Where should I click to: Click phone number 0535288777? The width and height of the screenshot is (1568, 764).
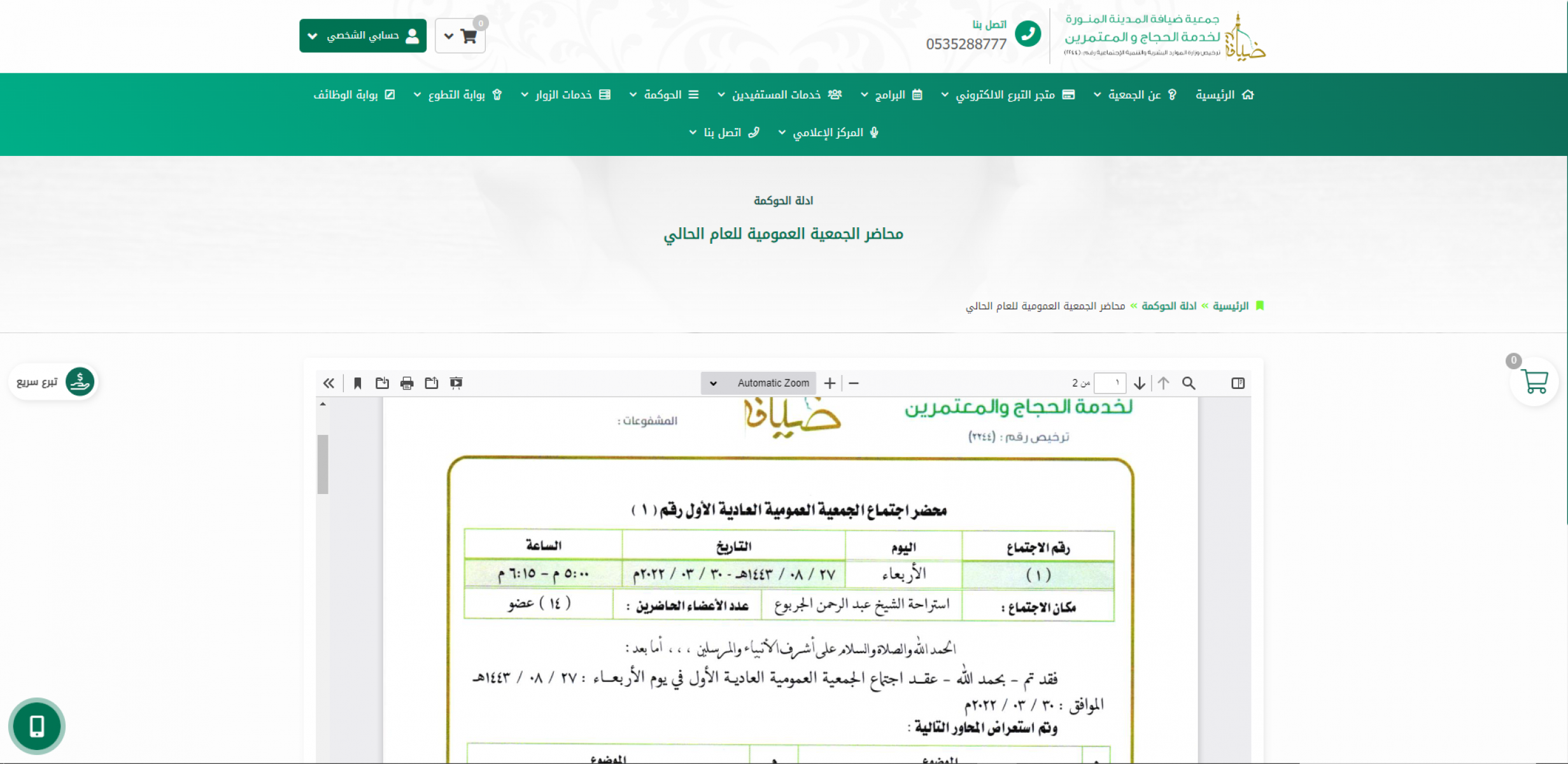tap(966, 44)
